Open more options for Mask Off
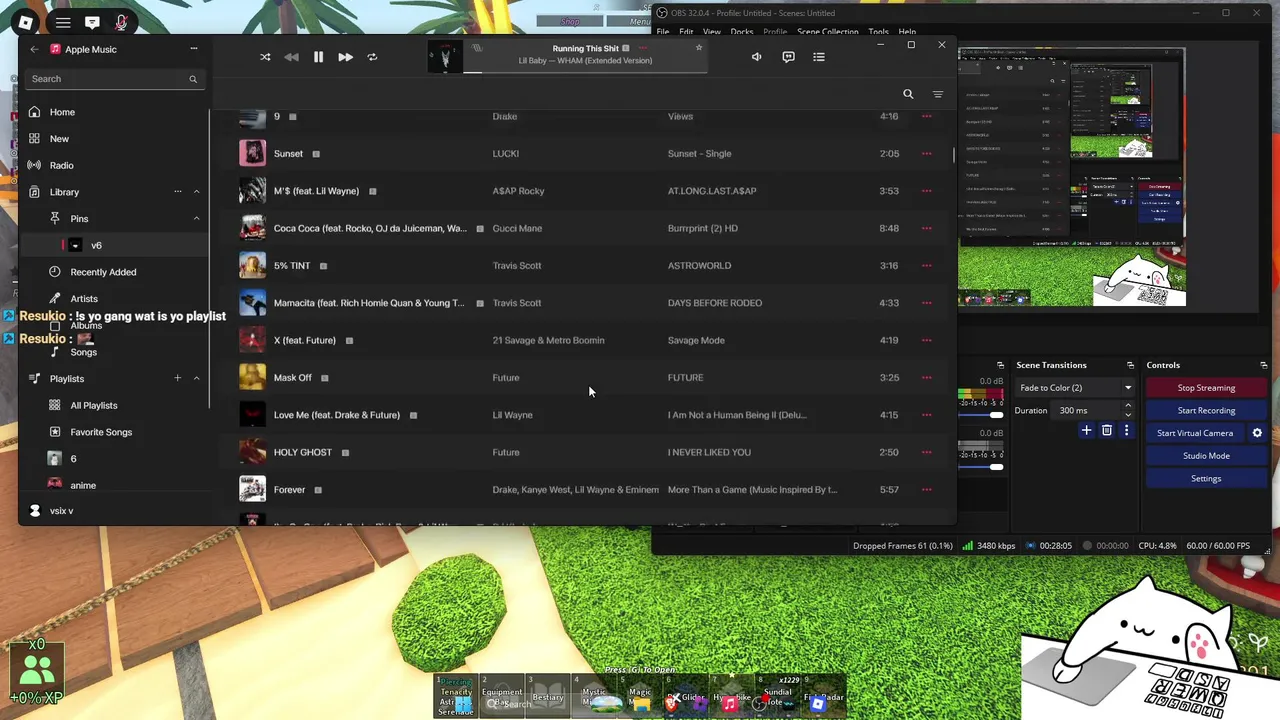 tap(927, 378)
